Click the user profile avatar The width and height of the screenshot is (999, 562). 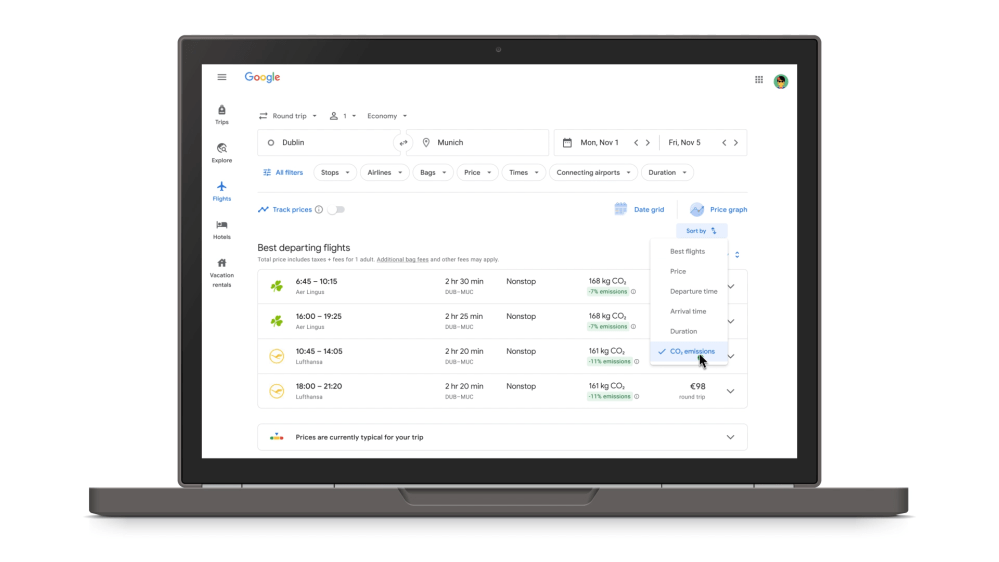(781, 81)
